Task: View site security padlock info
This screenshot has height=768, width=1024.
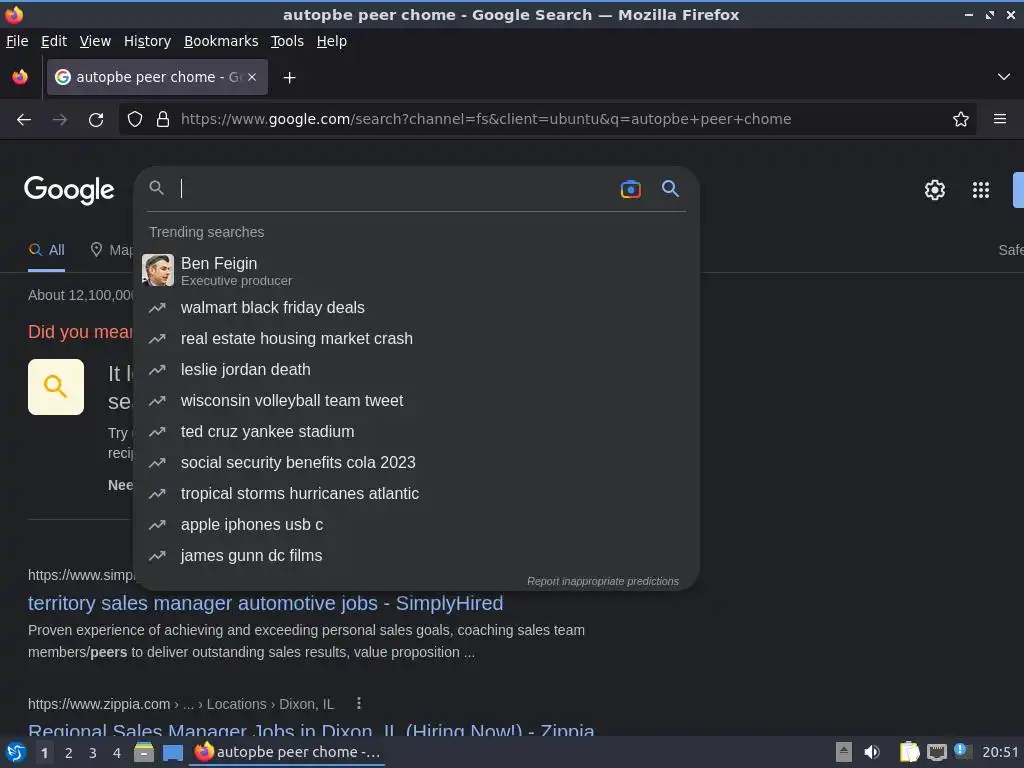Action: (163, 119)
